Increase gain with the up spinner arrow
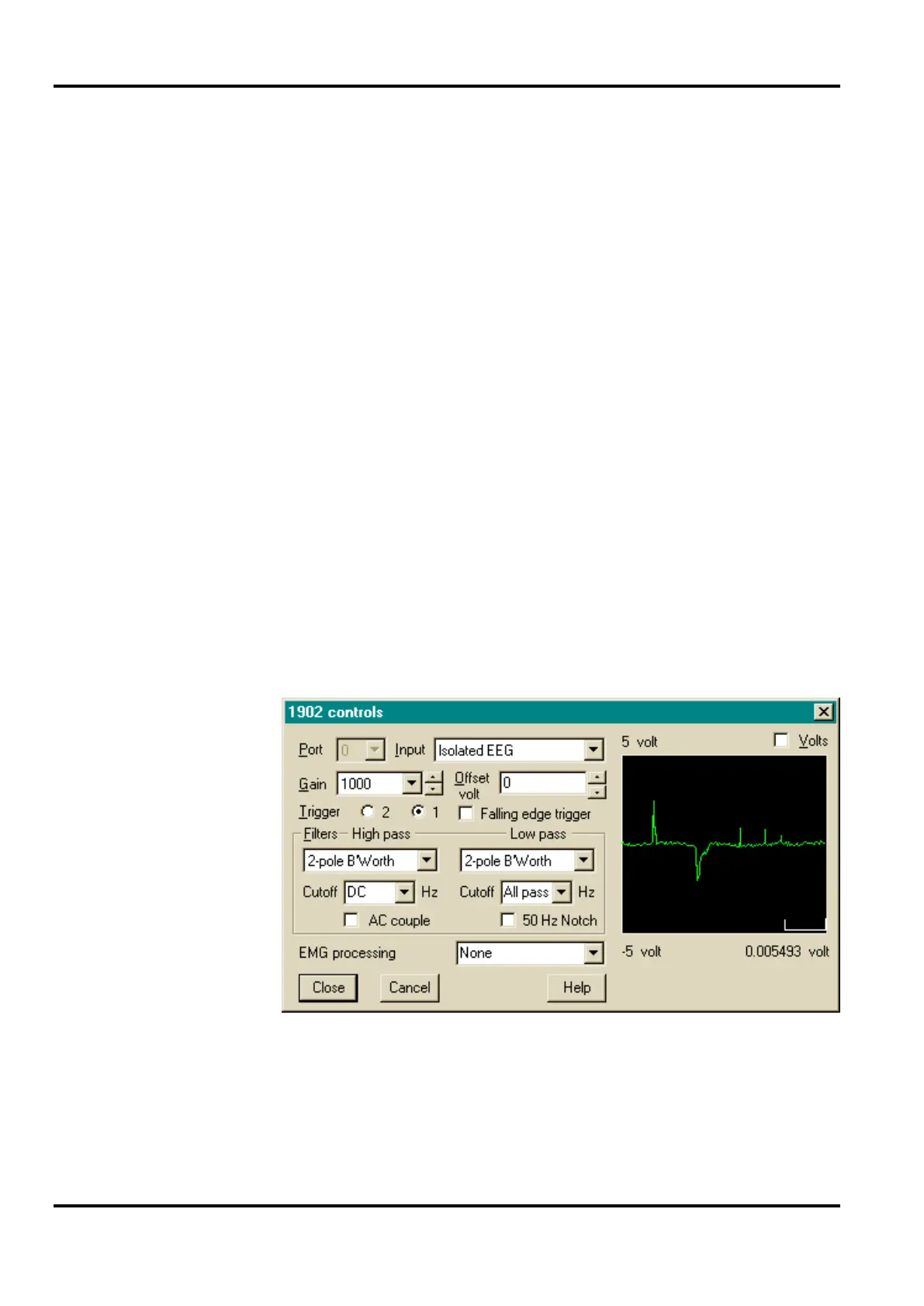 coord(434,777)
